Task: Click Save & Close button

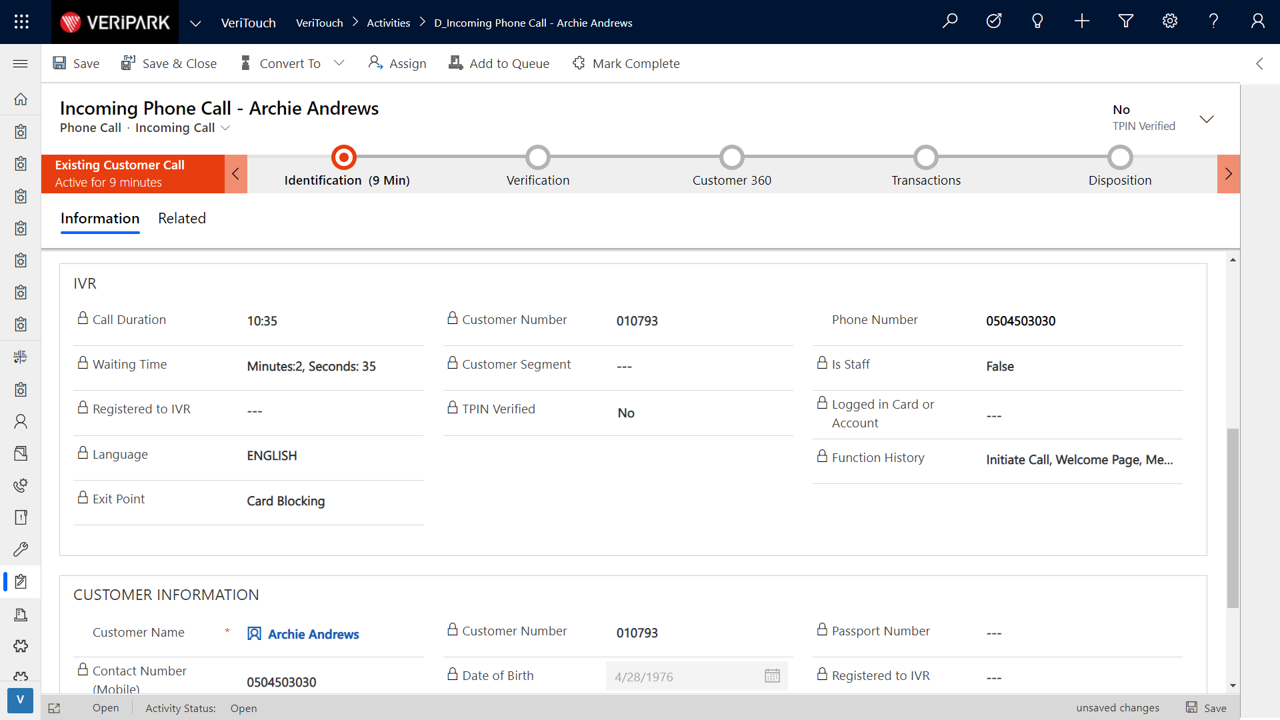Action: coord(169,63)
